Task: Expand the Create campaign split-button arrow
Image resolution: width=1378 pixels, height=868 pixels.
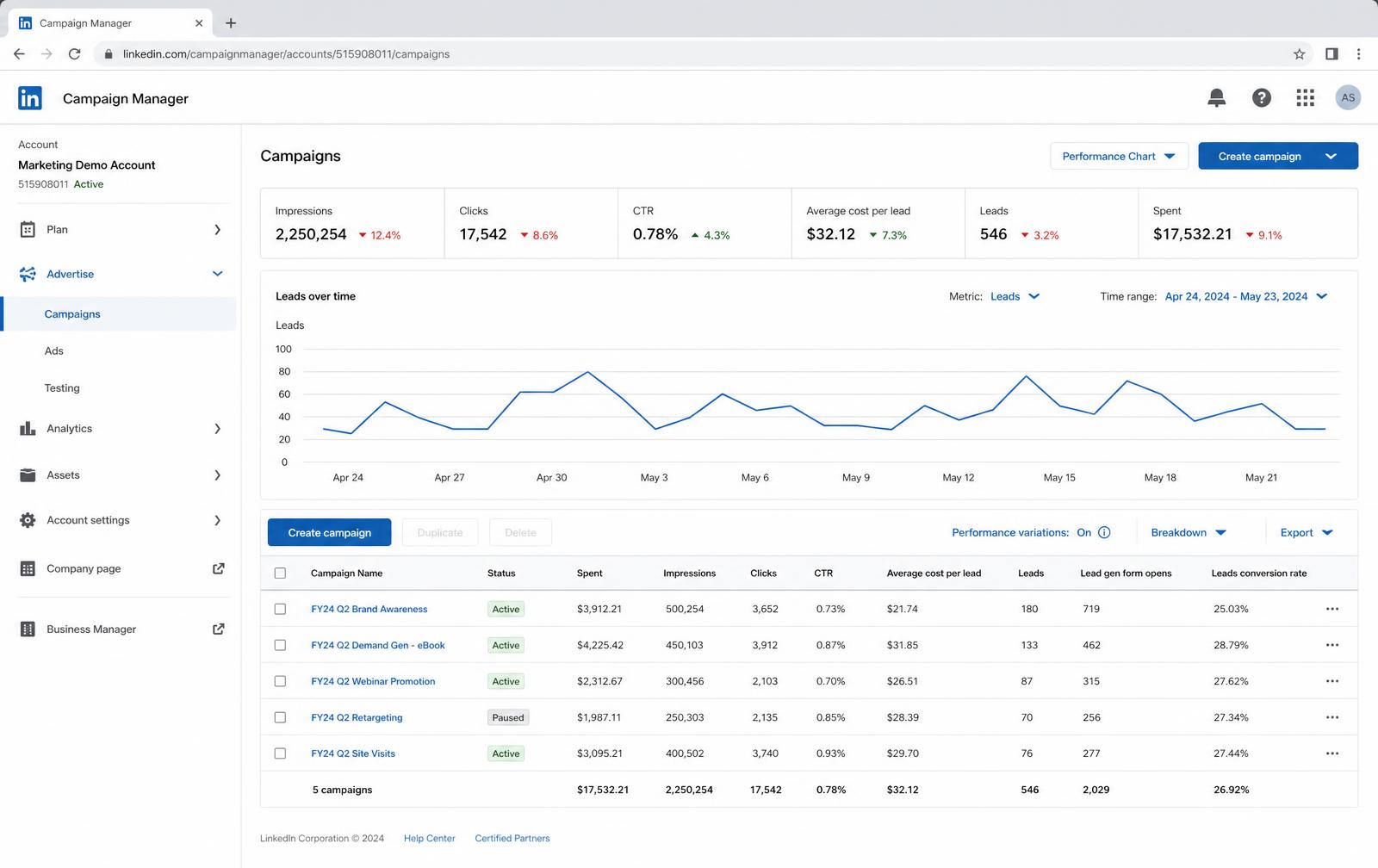Action: click(x=1331, y=156)
